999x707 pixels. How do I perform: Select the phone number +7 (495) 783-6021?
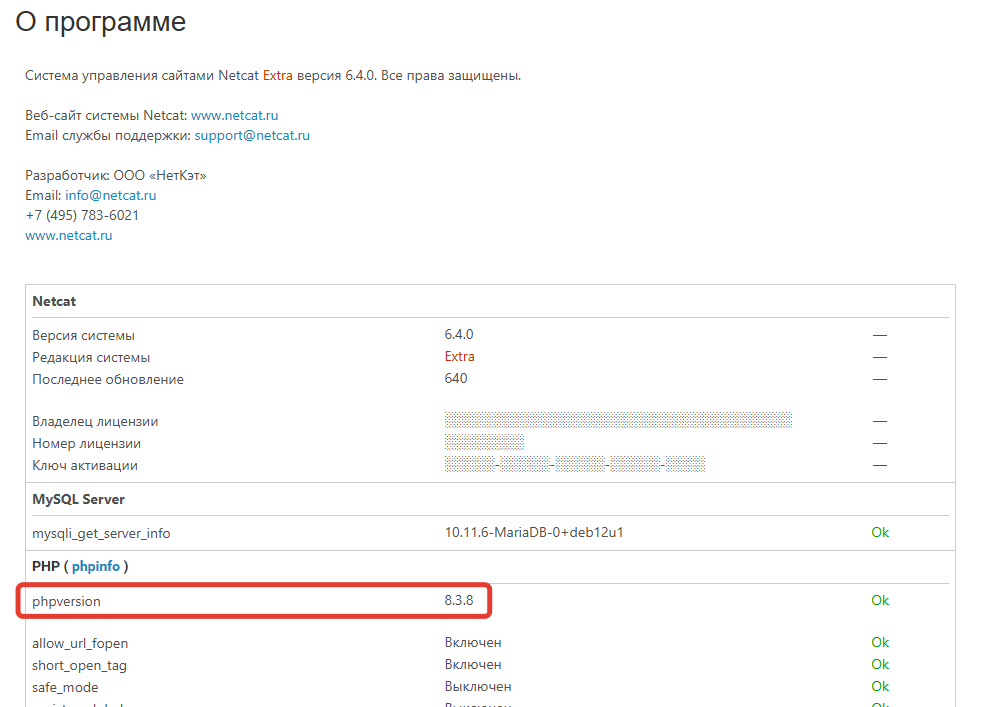coord(82,215)
